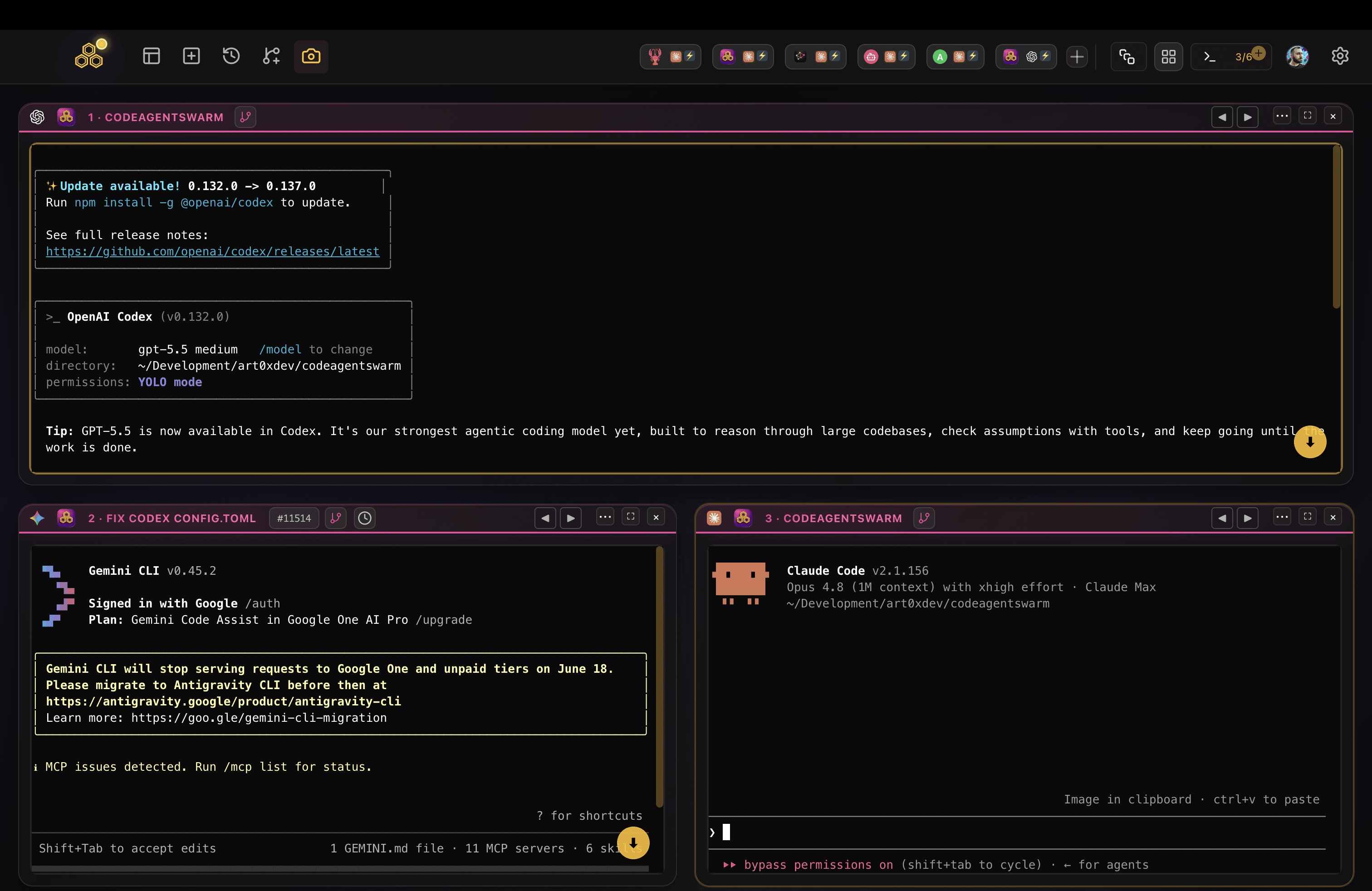Click the clock icon in terminal 2 header
The width and height of the screenshot is (1372, 891).
[x=365, y=518]
